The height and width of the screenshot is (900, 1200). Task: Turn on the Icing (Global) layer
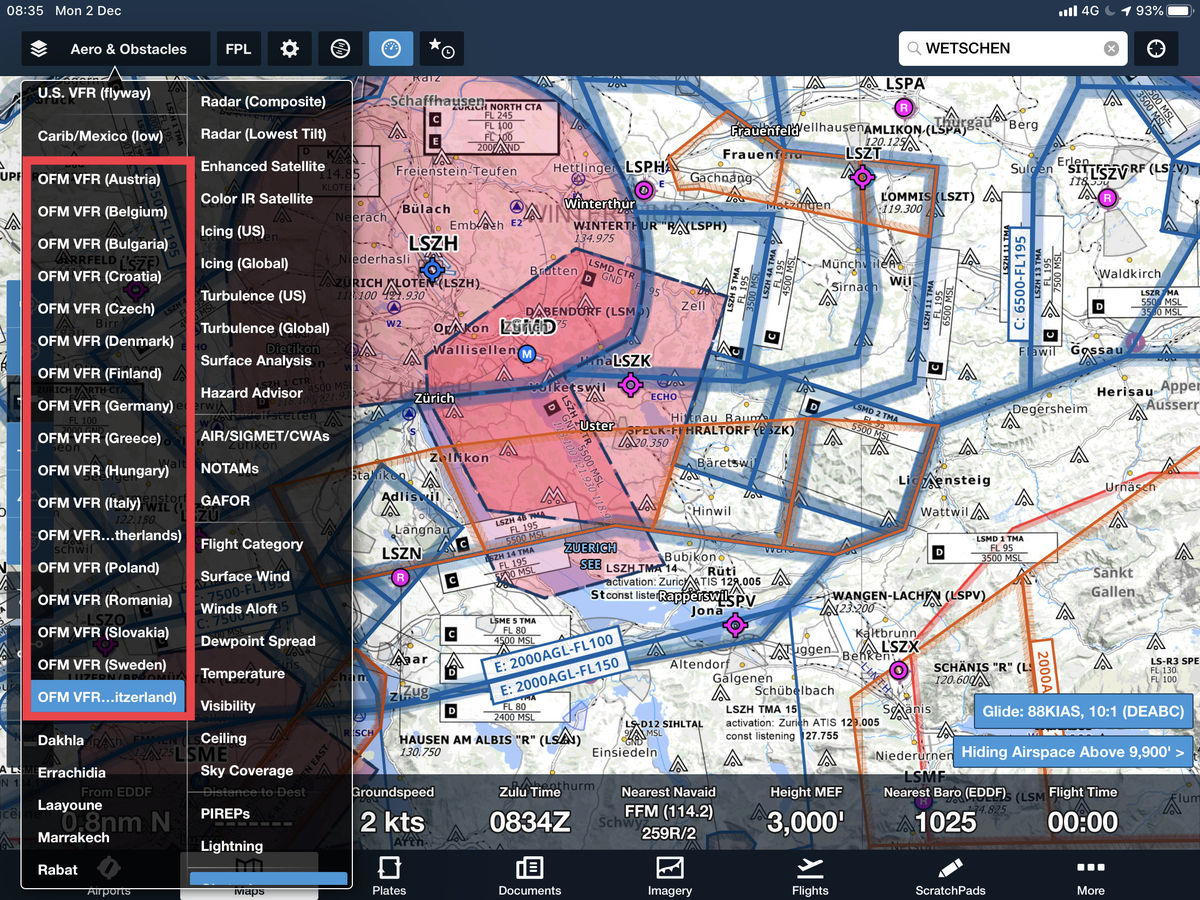tap(244, 264)
